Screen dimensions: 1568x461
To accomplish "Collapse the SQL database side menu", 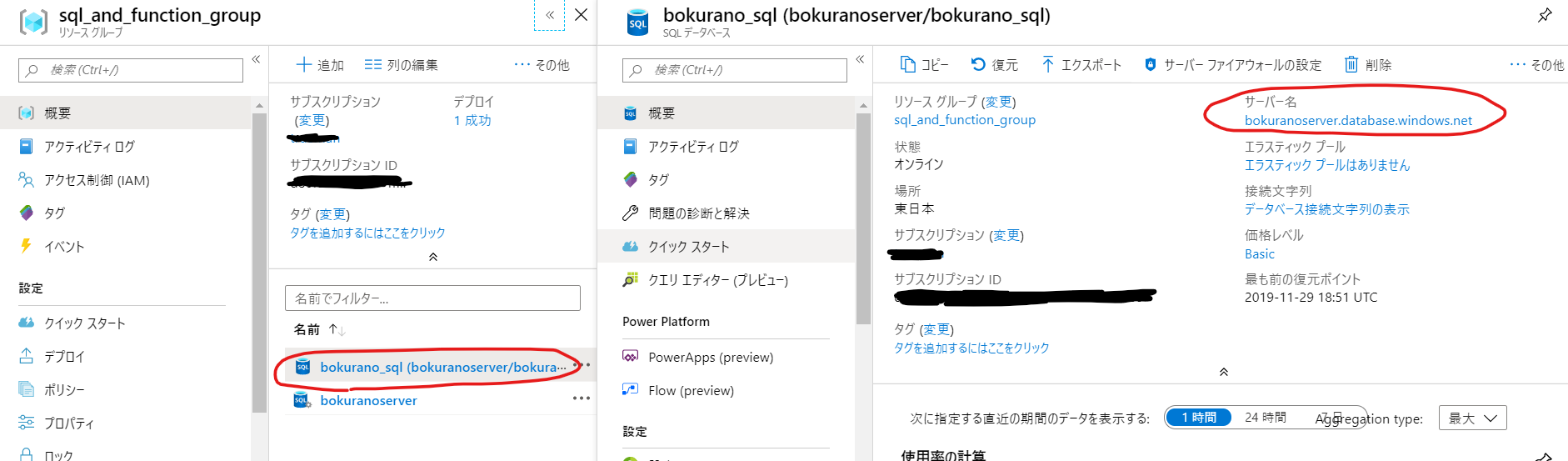I will pyautogui.click(x=860, y=59).
